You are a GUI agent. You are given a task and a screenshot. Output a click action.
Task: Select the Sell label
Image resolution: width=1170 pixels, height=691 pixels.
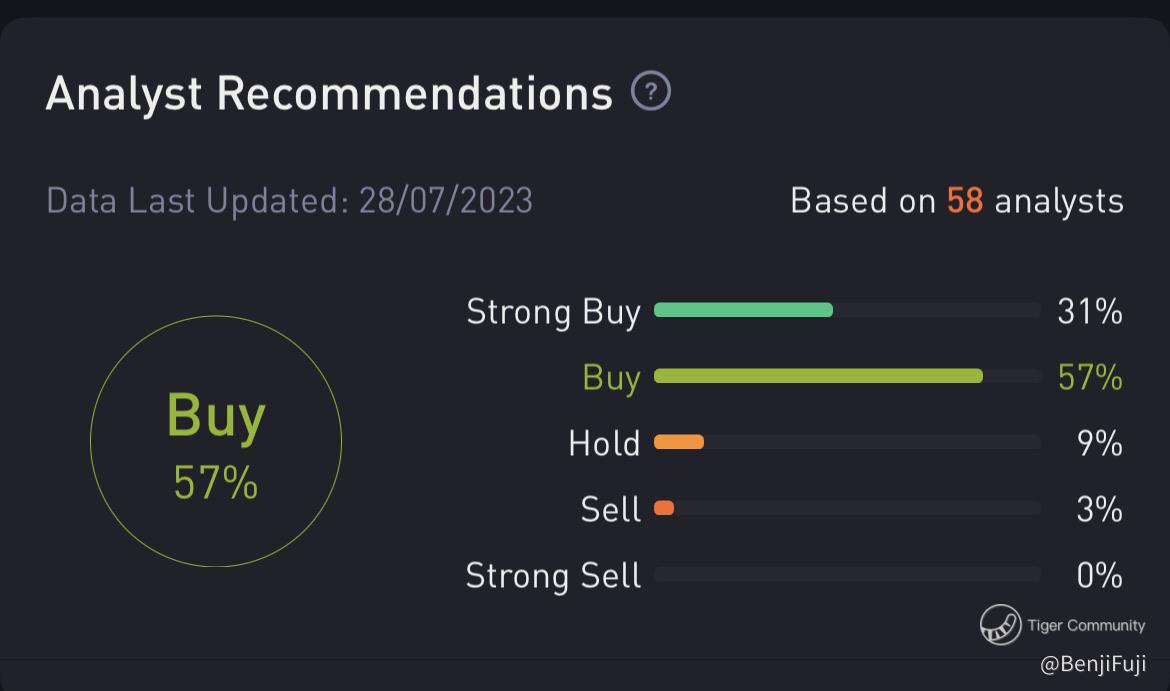click(610, 509)
